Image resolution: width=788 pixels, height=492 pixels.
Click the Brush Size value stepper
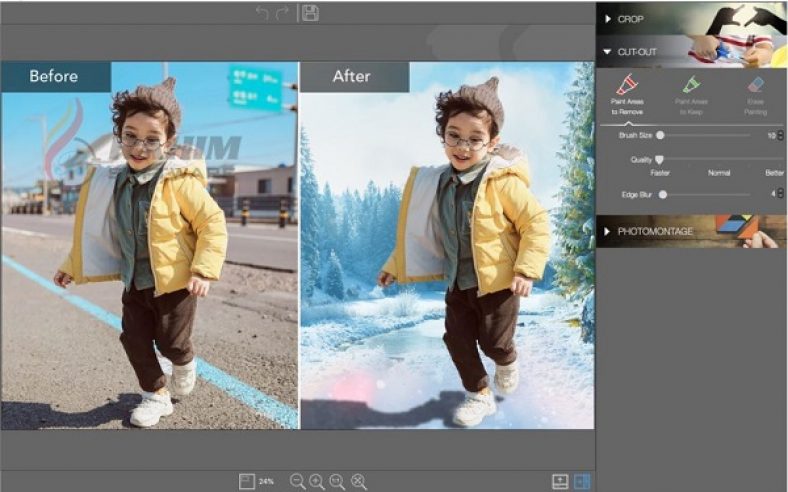780,135
